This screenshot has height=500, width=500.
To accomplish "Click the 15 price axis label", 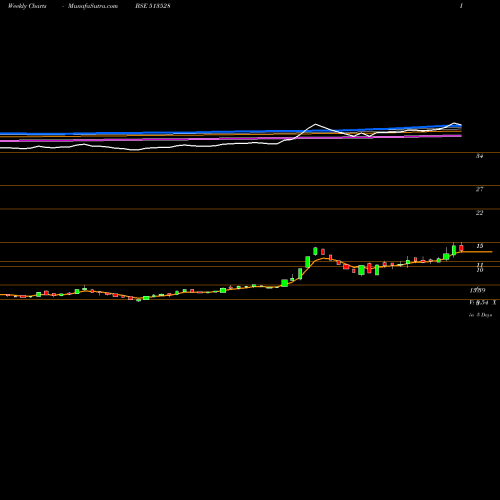I will tap(480, 246).
